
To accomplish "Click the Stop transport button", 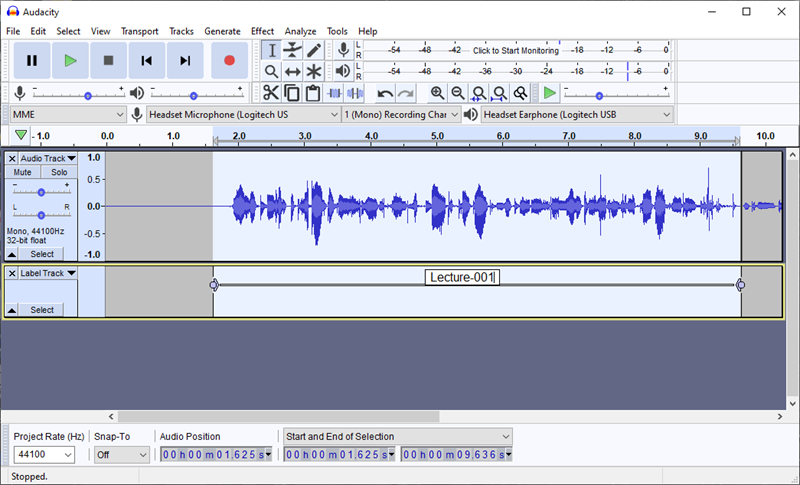I will 108,61.
